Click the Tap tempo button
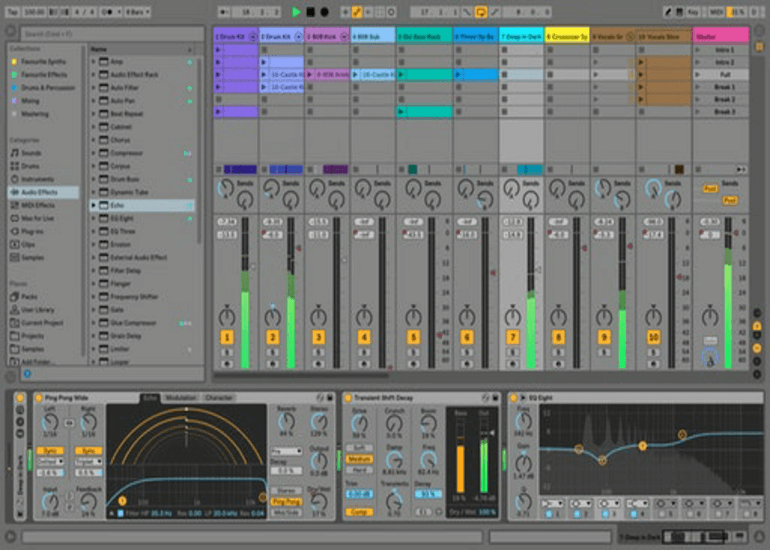Screen dimensions: 770x550 (x=11, y=12)
